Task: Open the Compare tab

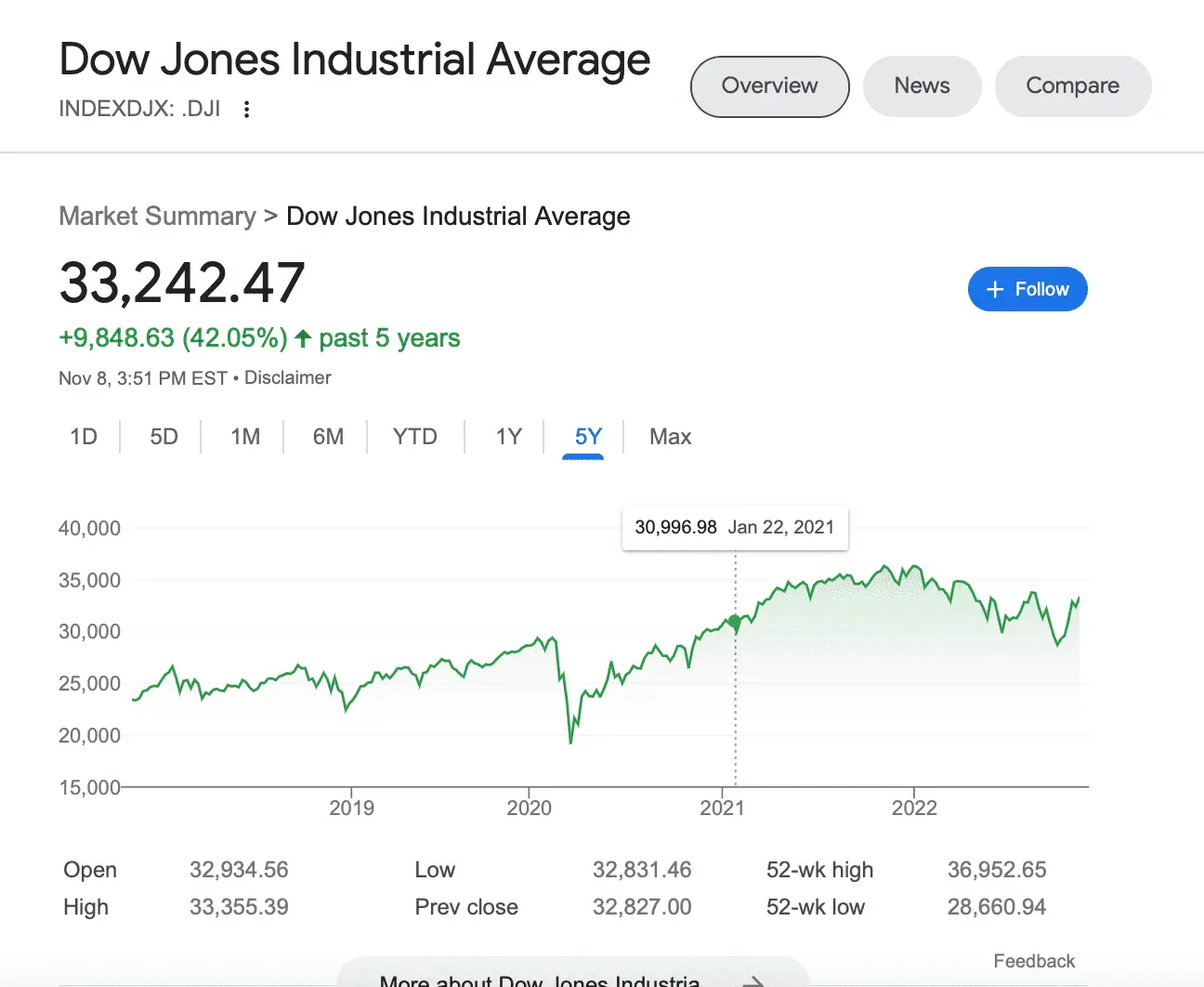Action: click(1072, 86)
